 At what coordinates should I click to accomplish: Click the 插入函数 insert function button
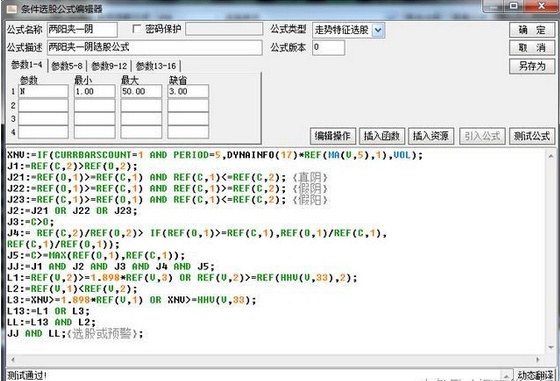coord(381,136)
